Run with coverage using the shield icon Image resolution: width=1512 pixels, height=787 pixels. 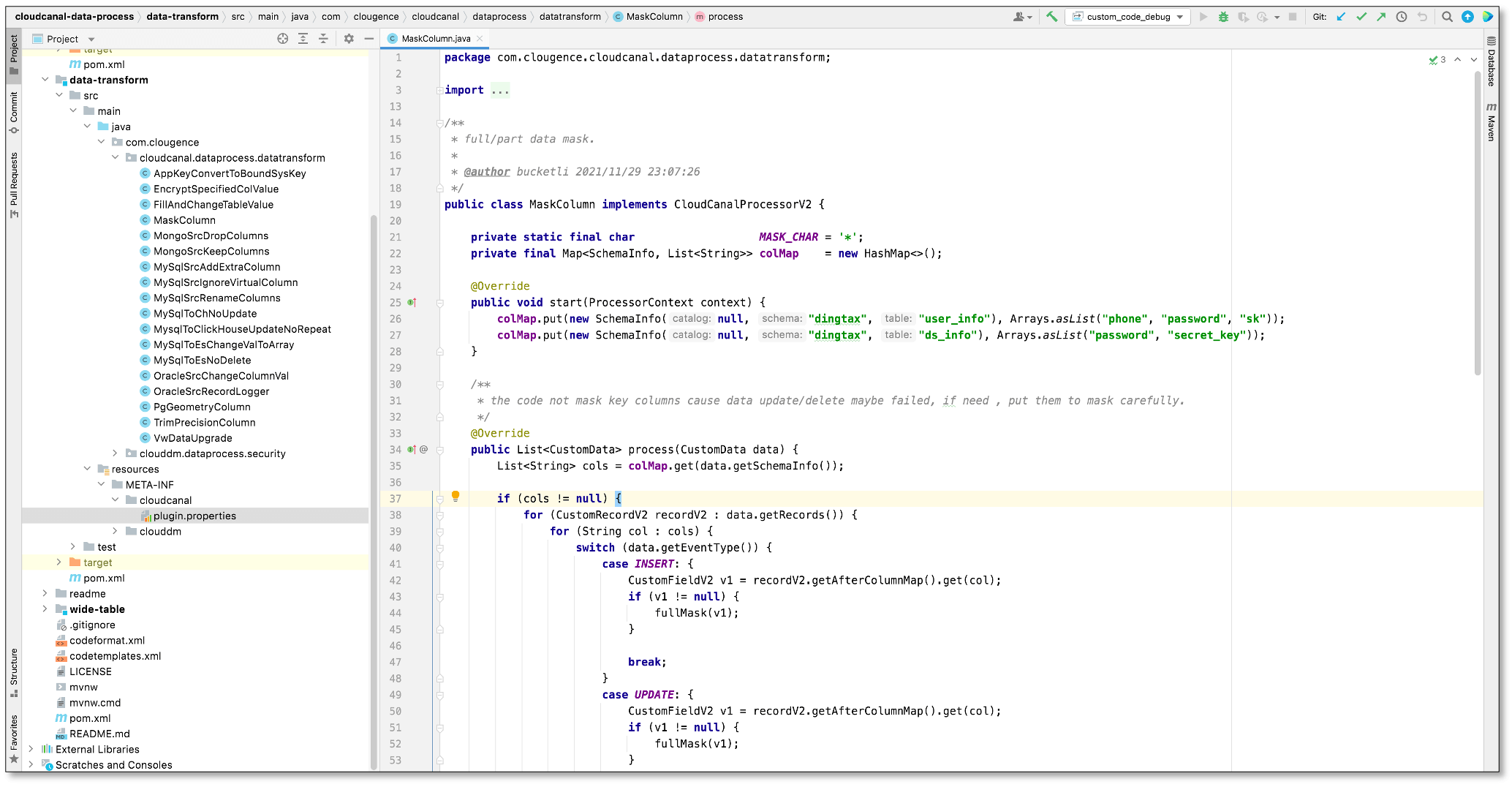1243,17
